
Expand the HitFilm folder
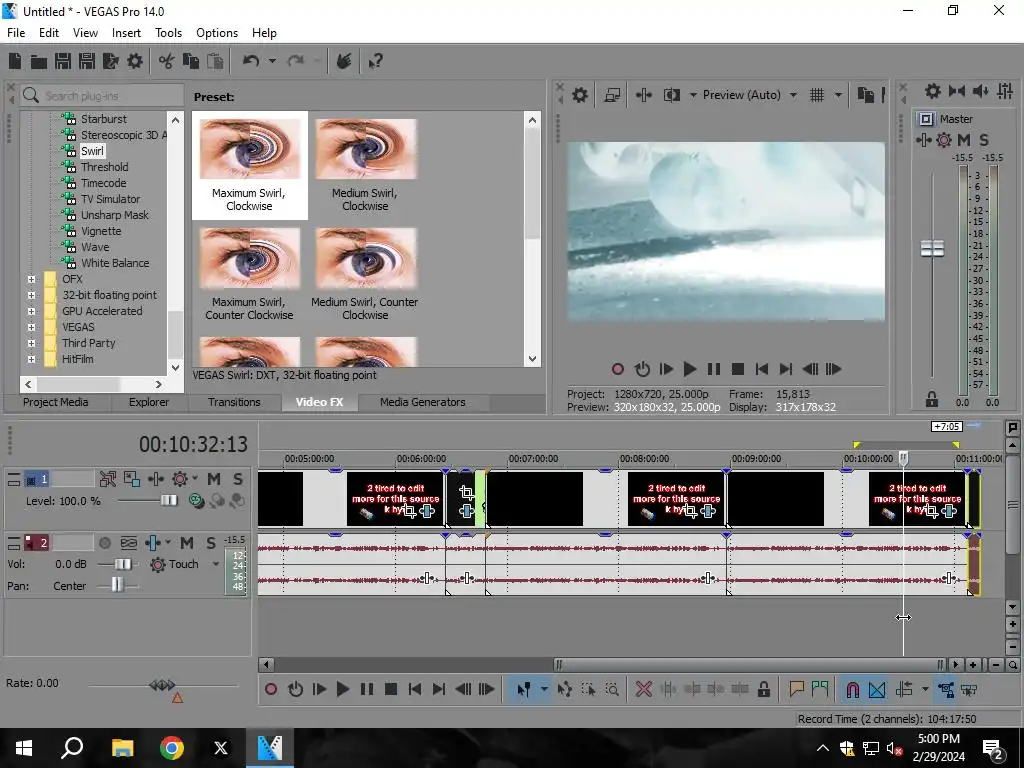click(x=31, y=359)
